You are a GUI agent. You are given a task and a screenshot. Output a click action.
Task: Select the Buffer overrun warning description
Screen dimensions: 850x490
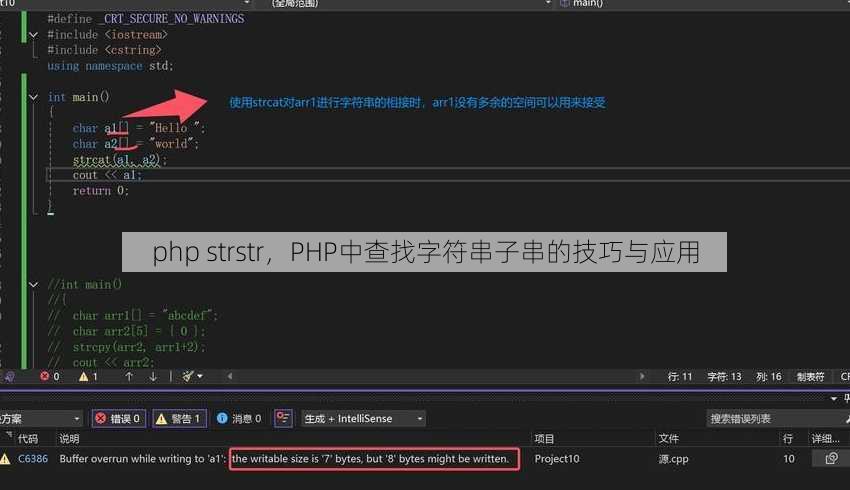[285, 459]
